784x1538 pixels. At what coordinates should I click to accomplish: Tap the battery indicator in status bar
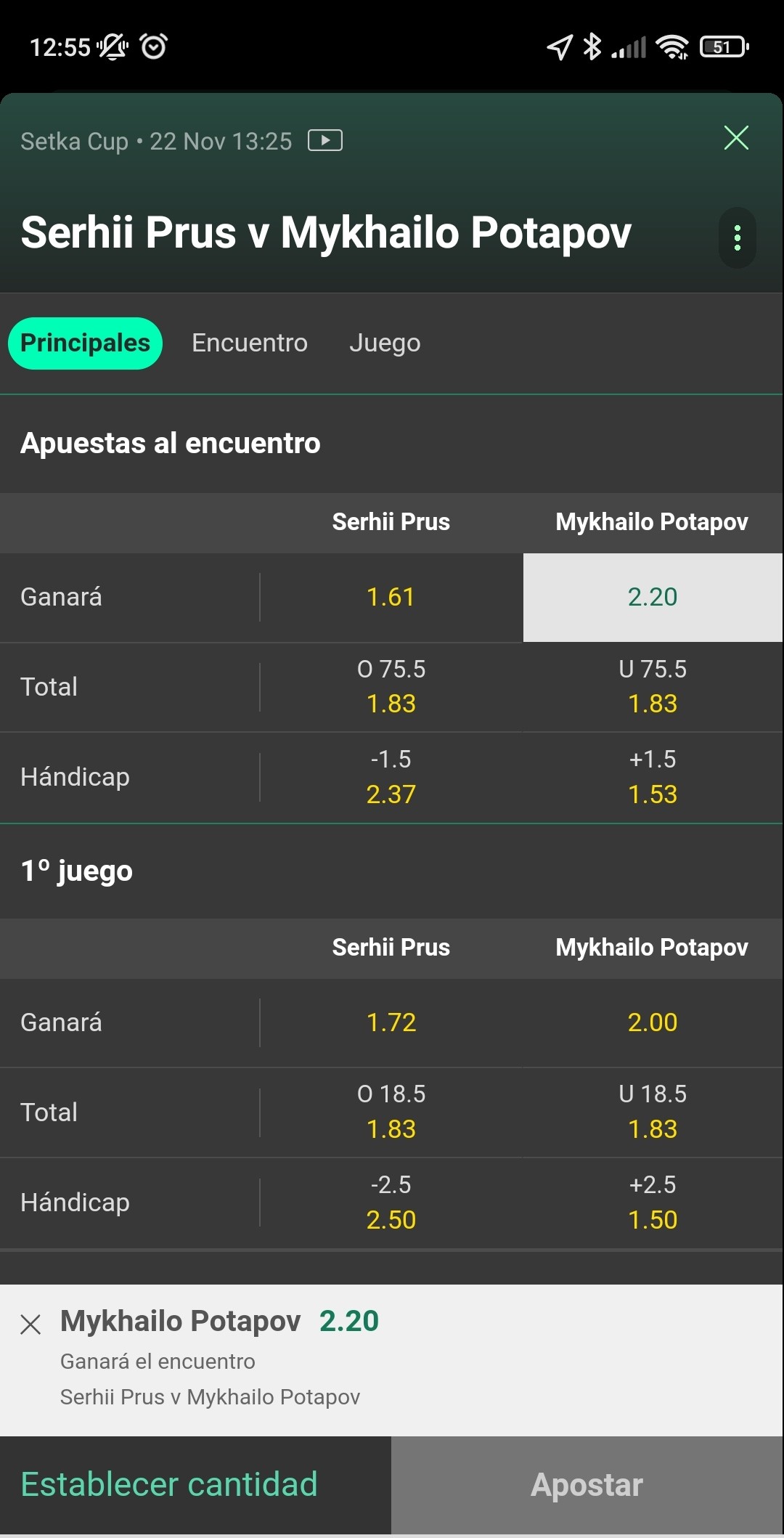click(724, 47)
